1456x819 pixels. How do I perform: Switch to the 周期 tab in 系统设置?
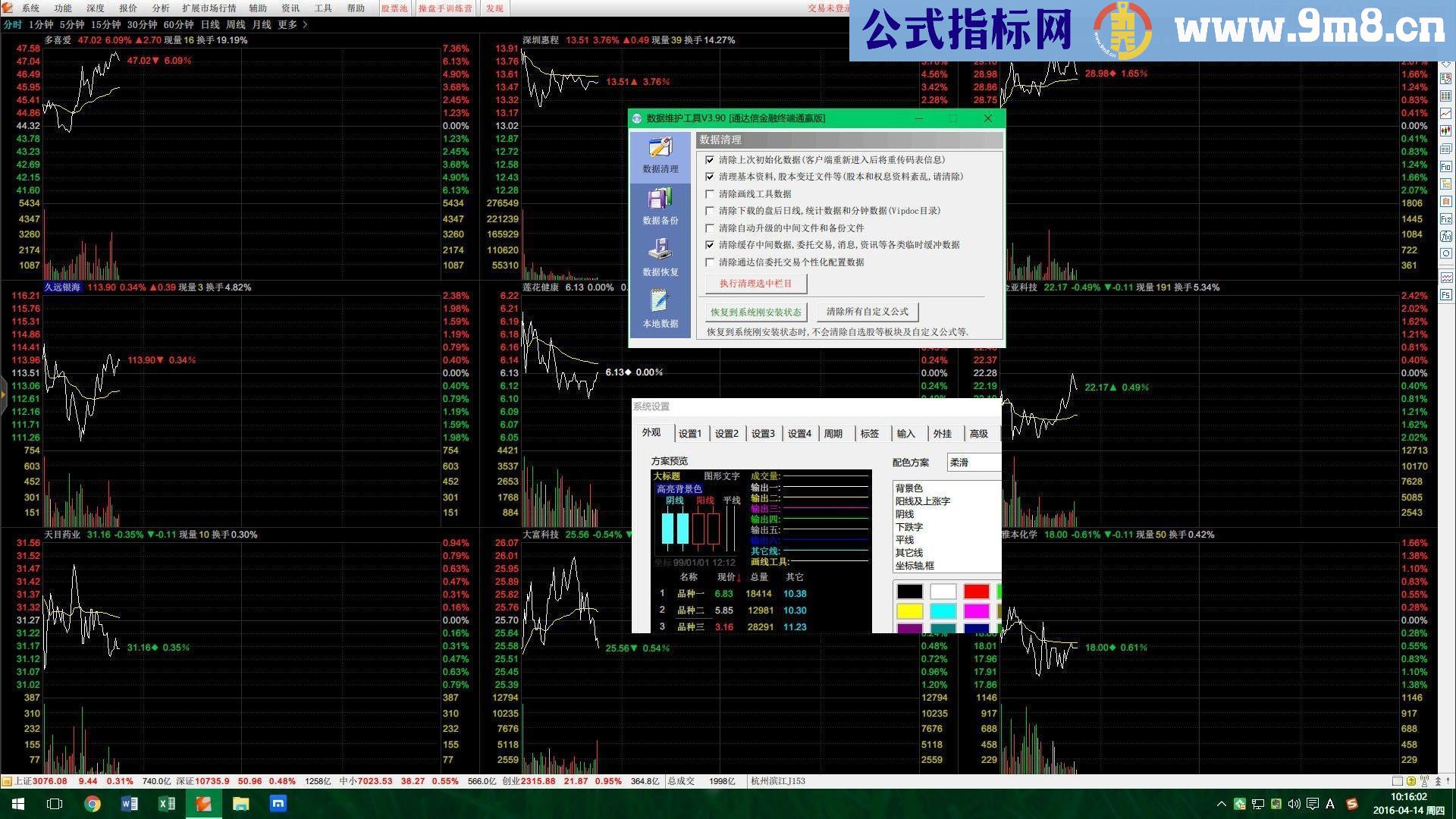(834, 433)
